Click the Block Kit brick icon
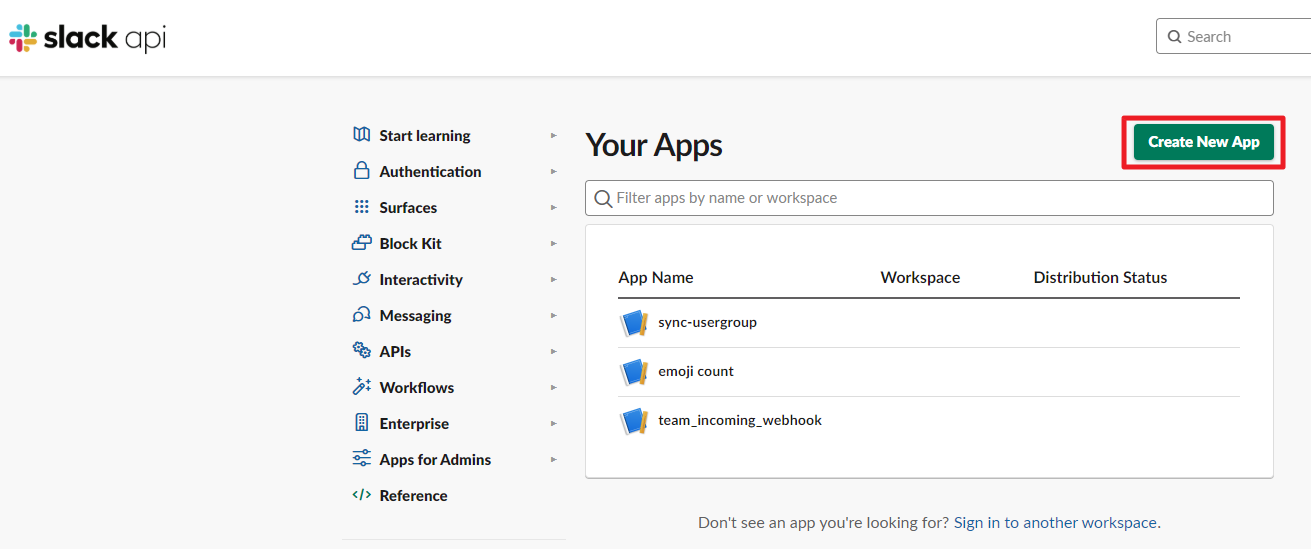 tap(362, 243)
